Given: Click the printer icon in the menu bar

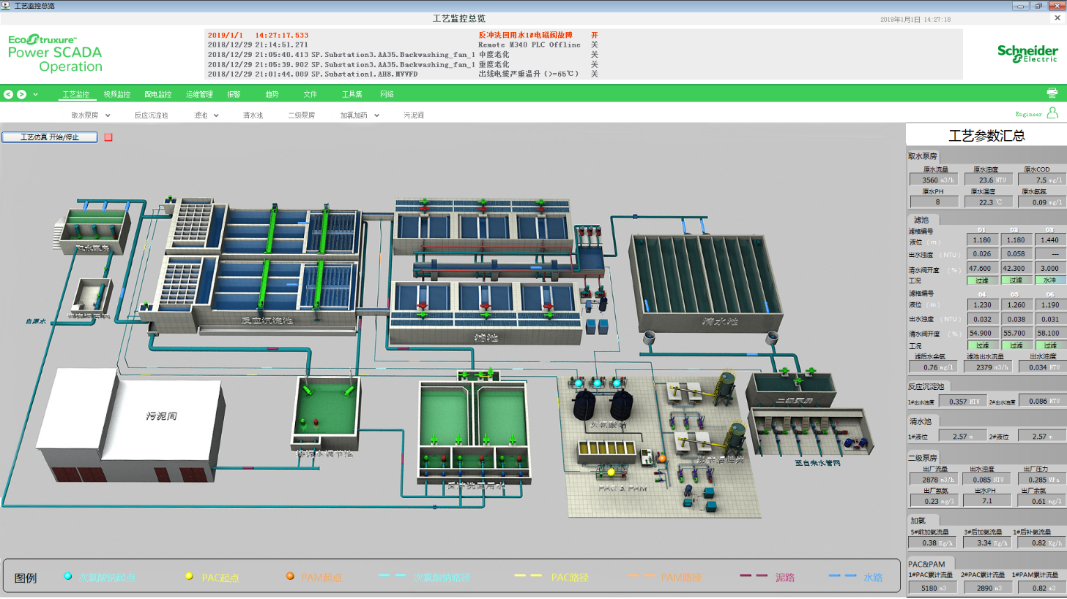Looking at the screenshot, I should pyautogui.click(x=1052, y=94).
